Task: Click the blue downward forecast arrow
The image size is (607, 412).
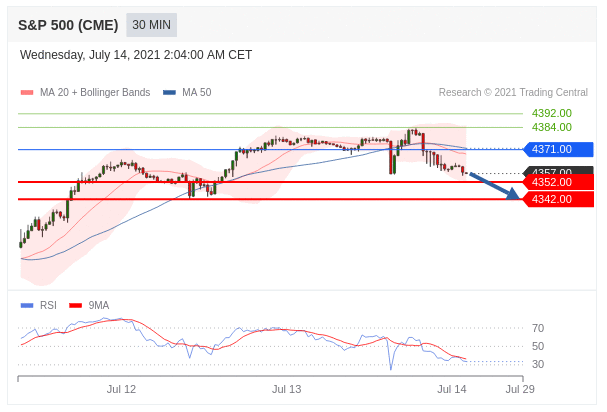Action: (x=495, y=186)
